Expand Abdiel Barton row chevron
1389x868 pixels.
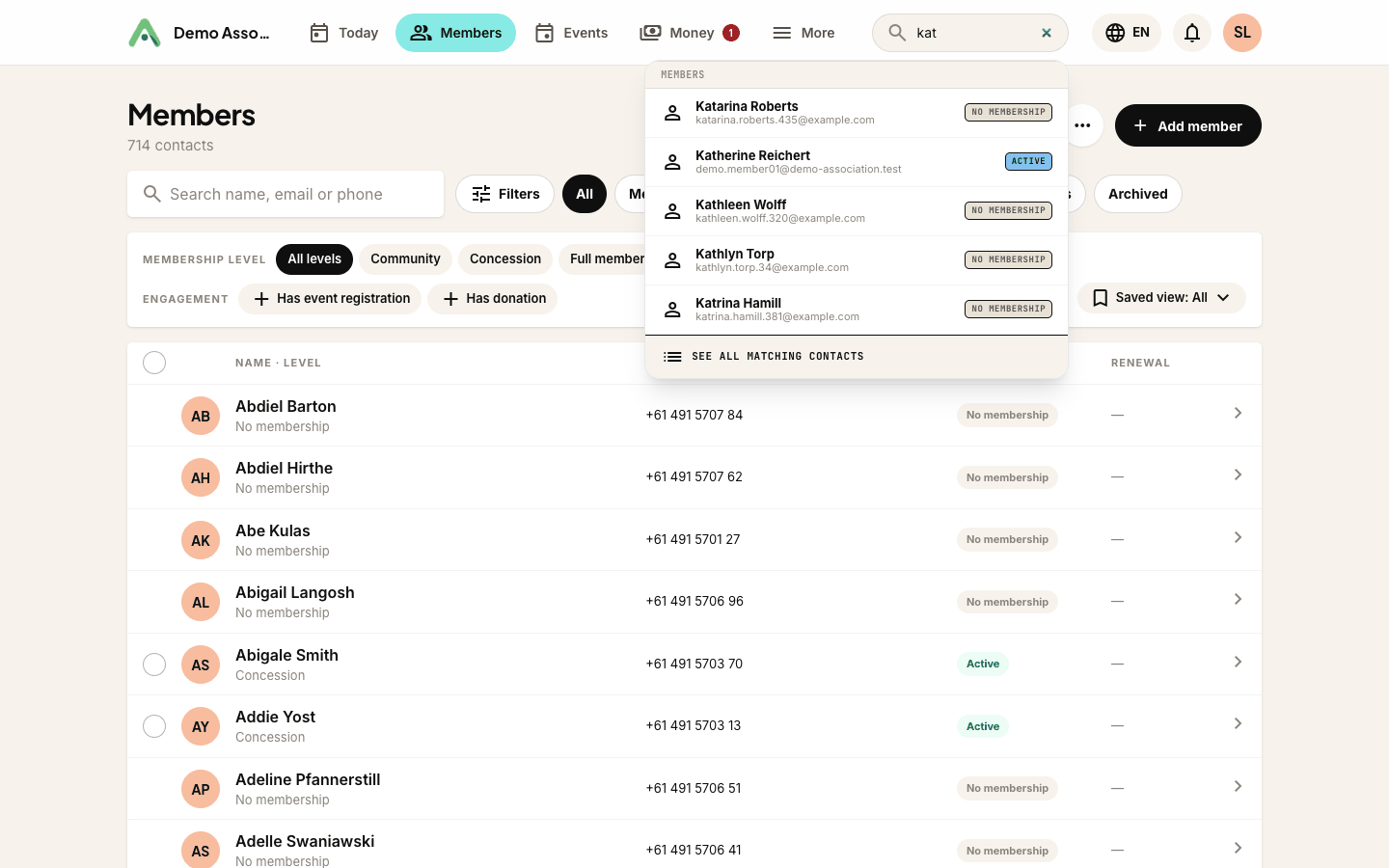click(1238, 414)
